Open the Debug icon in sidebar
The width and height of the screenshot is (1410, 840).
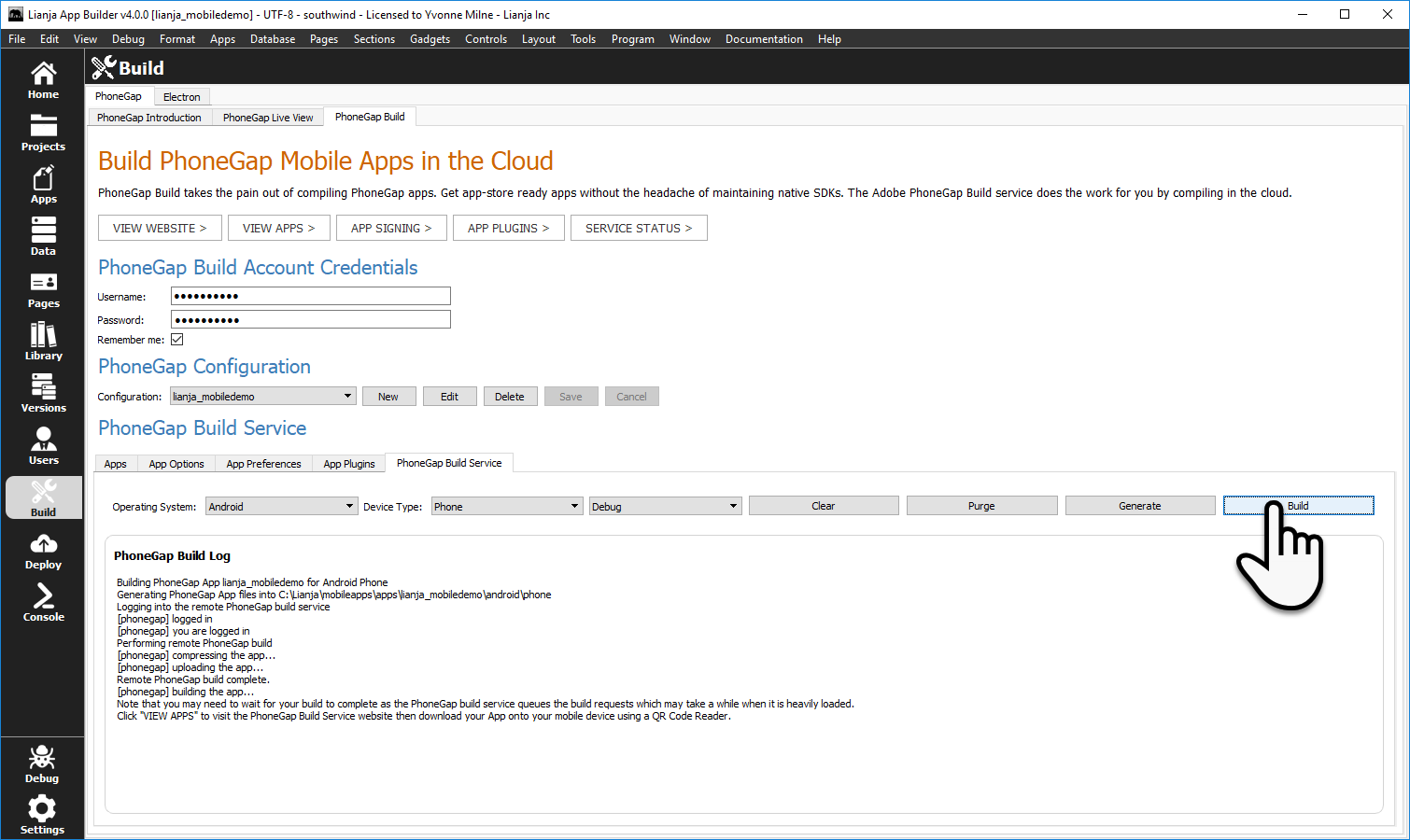pos(42,763)
